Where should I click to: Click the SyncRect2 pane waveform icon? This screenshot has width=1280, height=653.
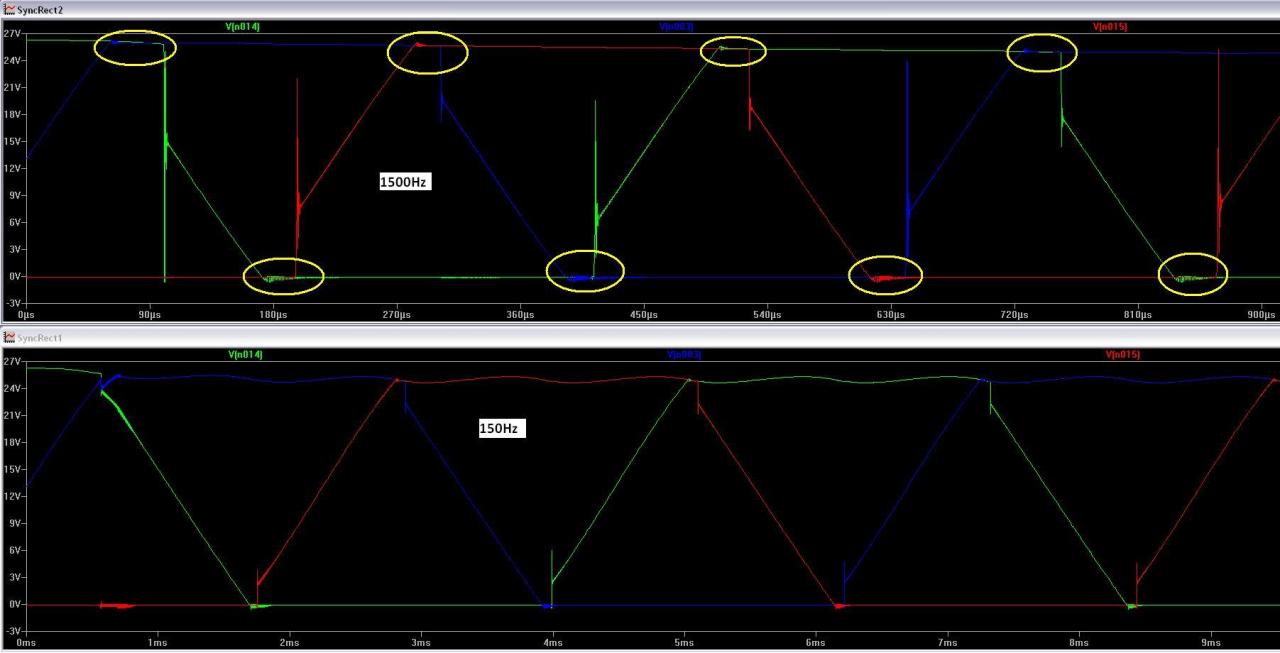pos(9,8)
